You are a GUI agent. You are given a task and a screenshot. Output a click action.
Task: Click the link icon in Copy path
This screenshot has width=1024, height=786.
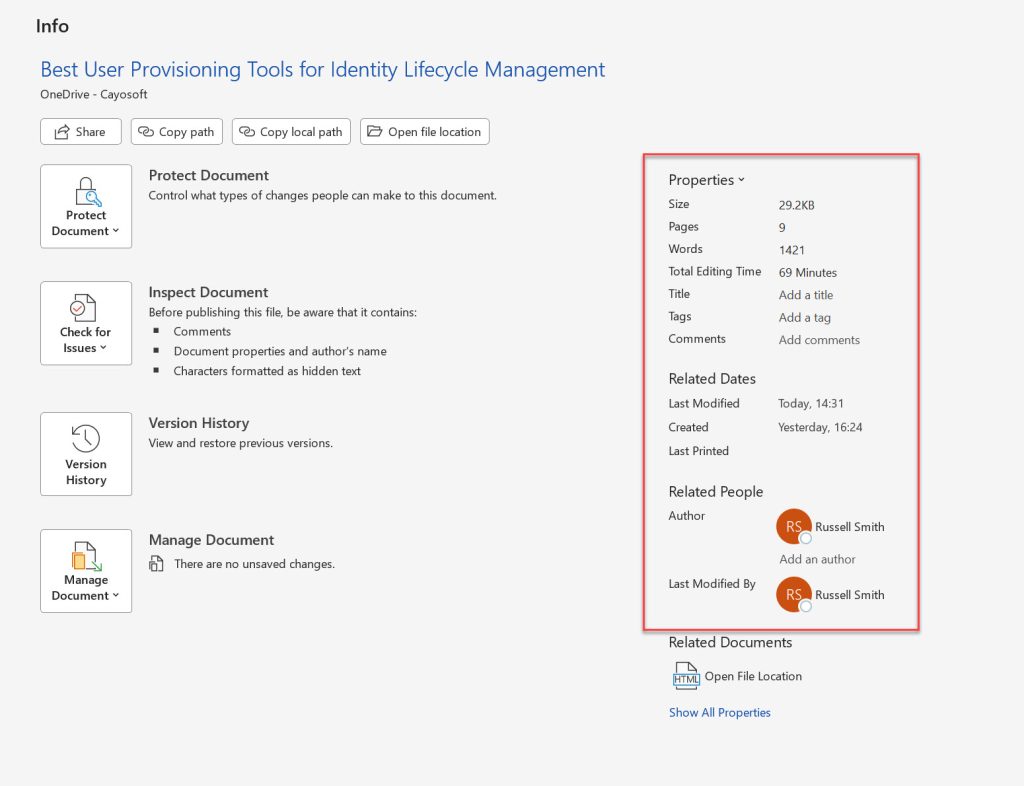tap(146, 131)
